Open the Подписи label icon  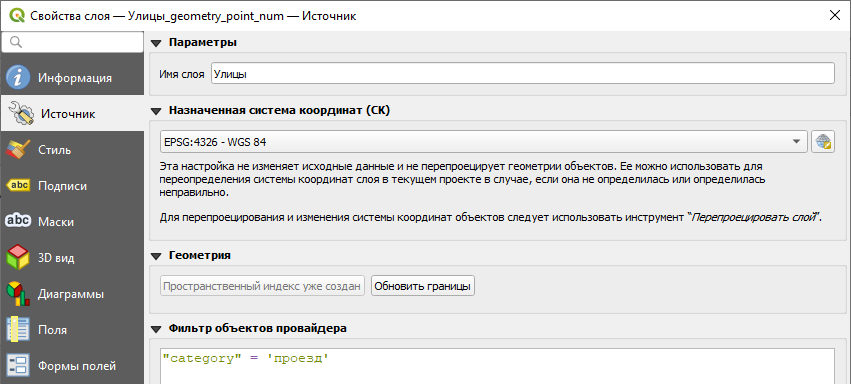click(x=18, y=186)
